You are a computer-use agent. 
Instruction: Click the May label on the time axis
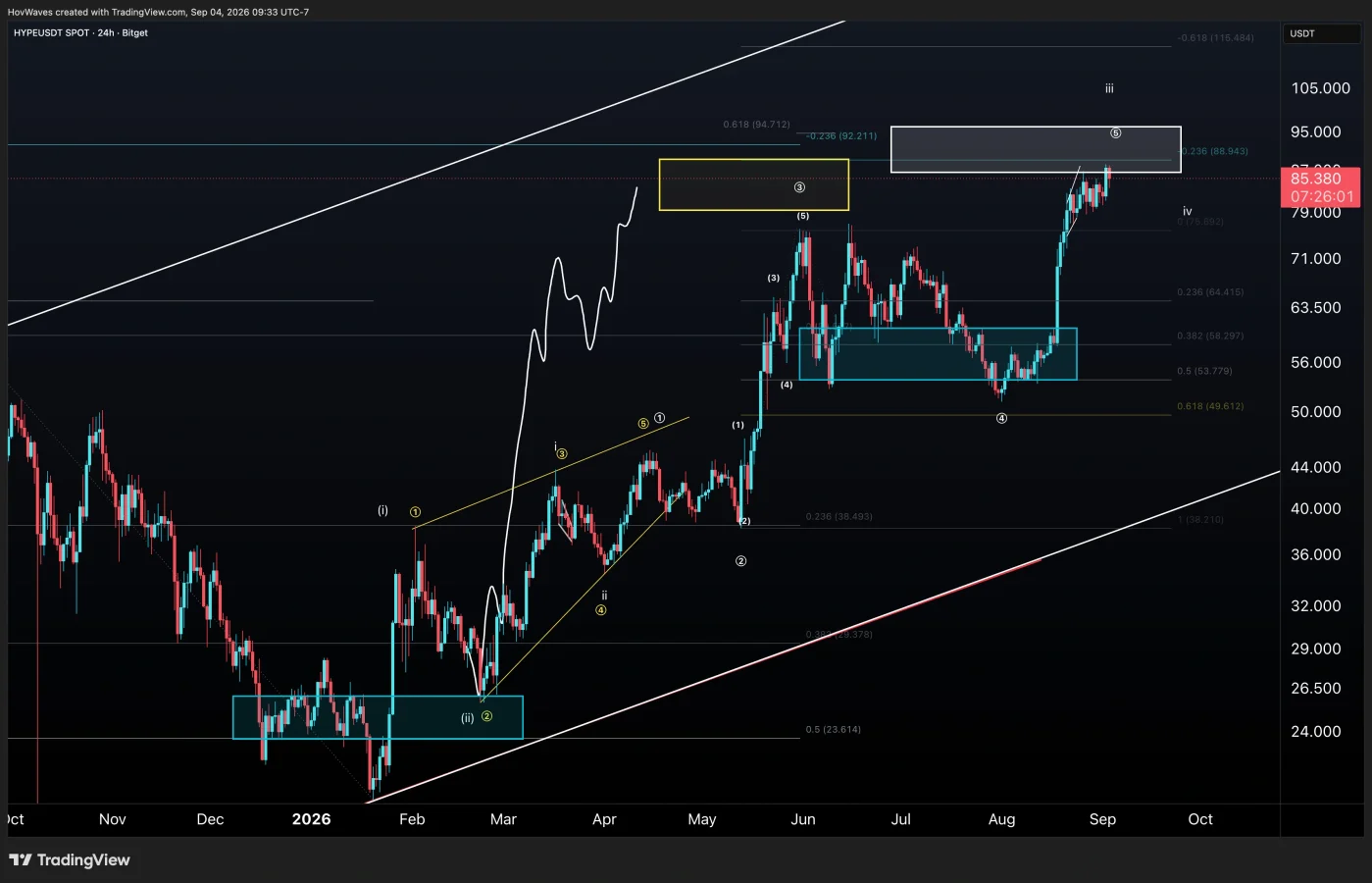click(702, 819)
